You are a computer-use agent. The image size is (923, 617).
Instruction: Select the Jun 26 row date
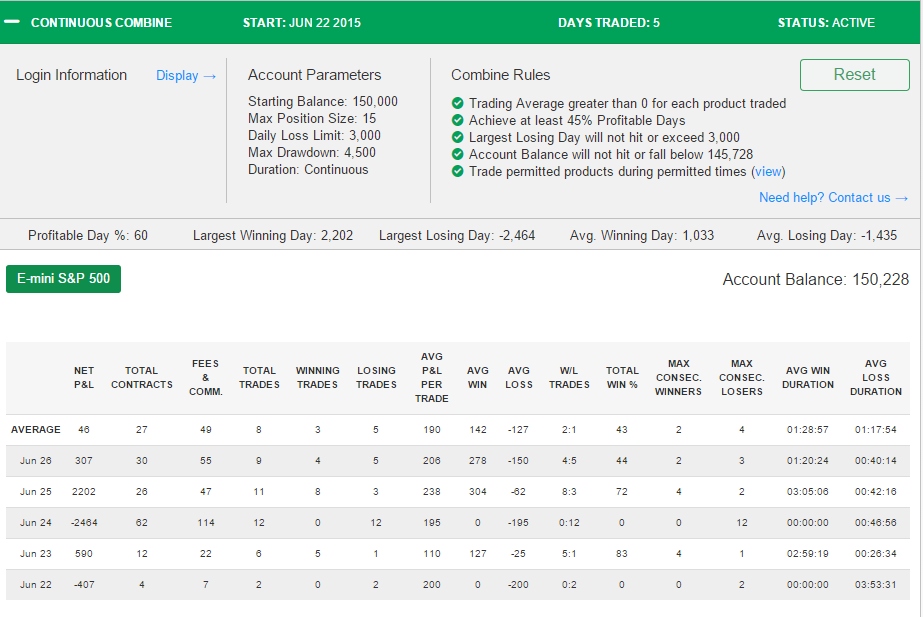tap(36, 461)
